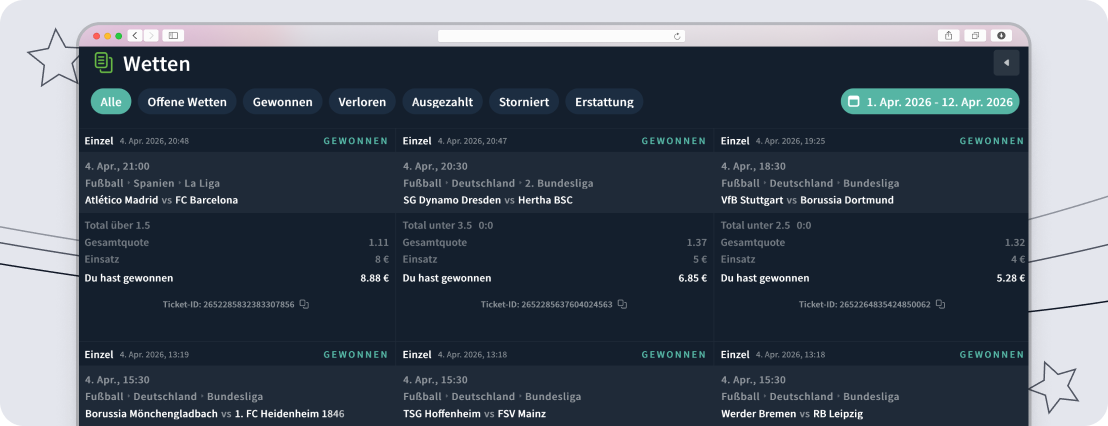Click the browser address bar

(x=561, y=36)
